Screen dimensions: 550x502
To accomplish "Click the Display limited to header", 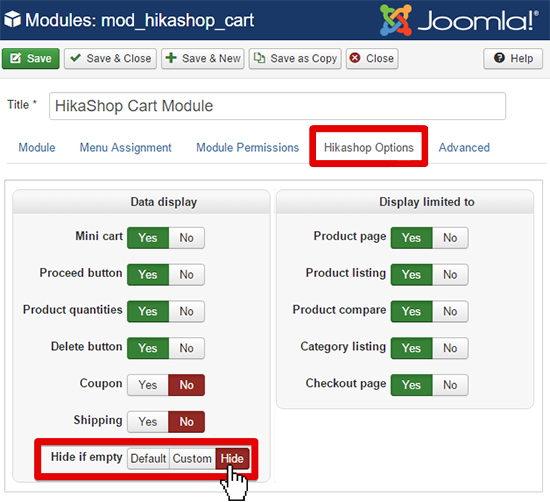I will pos(405,202).
